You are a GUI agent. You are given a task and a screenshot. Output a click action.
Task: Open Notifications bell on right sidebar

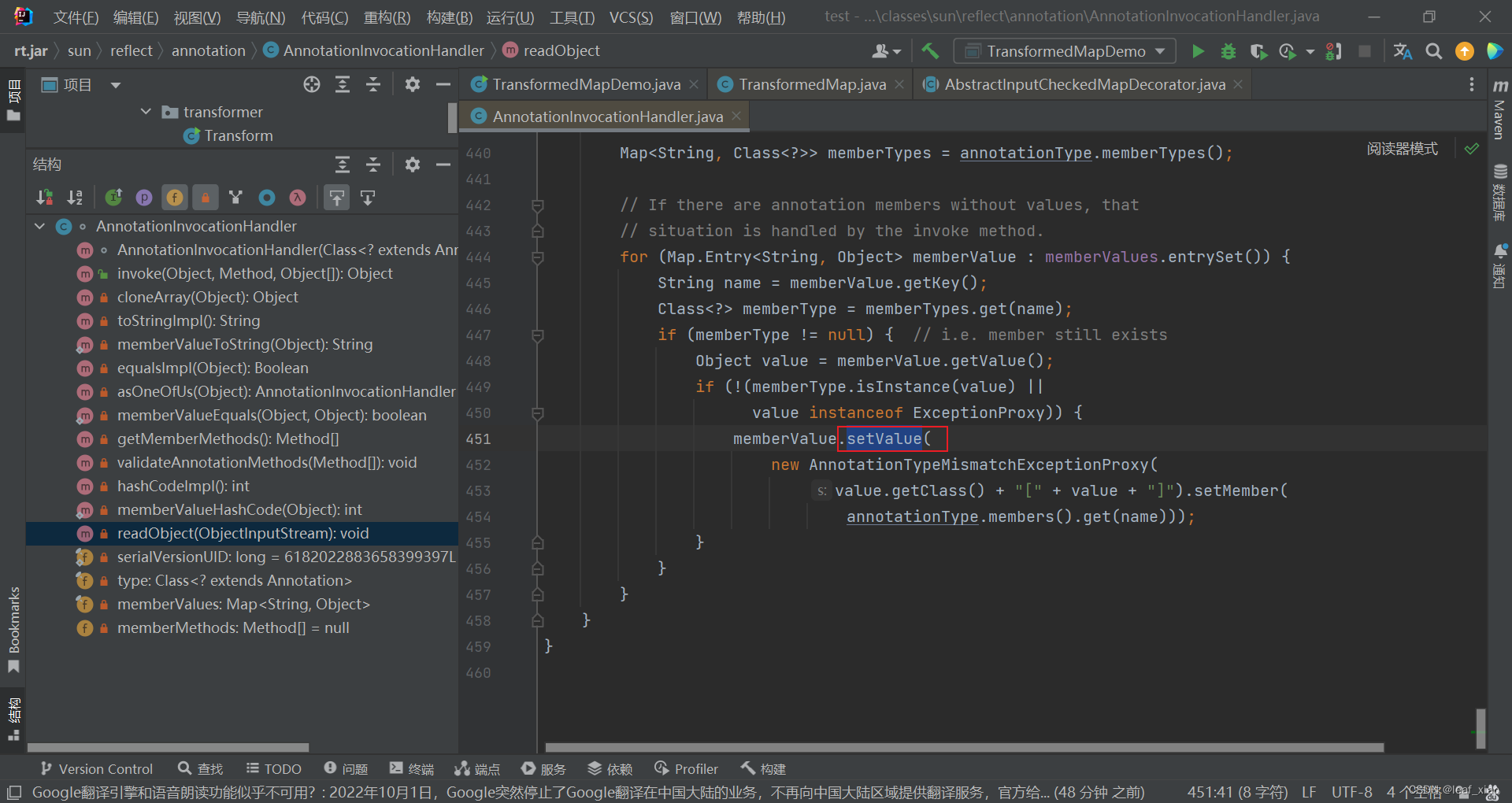1499,266
